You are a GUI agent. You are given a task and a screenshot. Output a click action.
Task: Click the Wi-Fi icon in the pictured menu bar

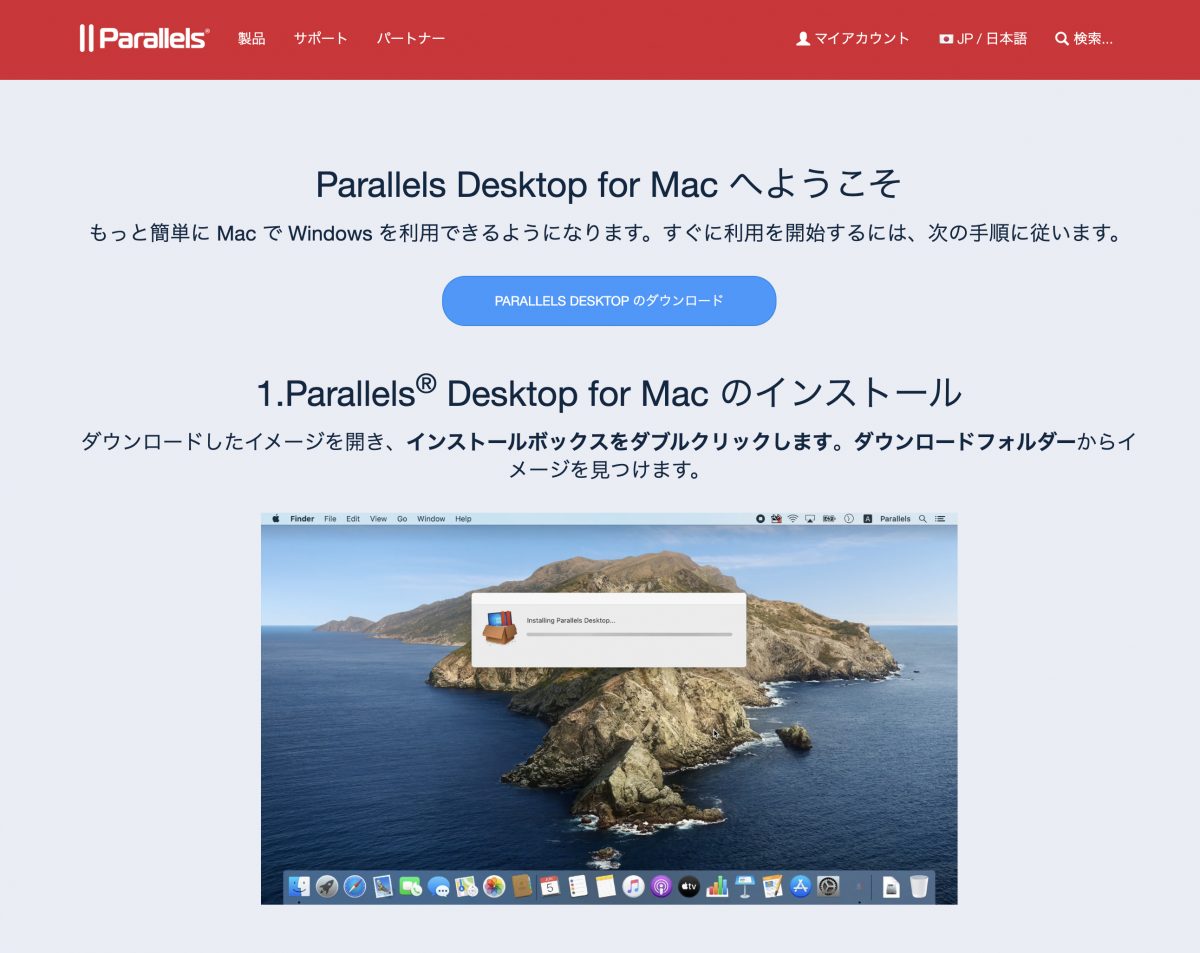(x=793, y=519)
